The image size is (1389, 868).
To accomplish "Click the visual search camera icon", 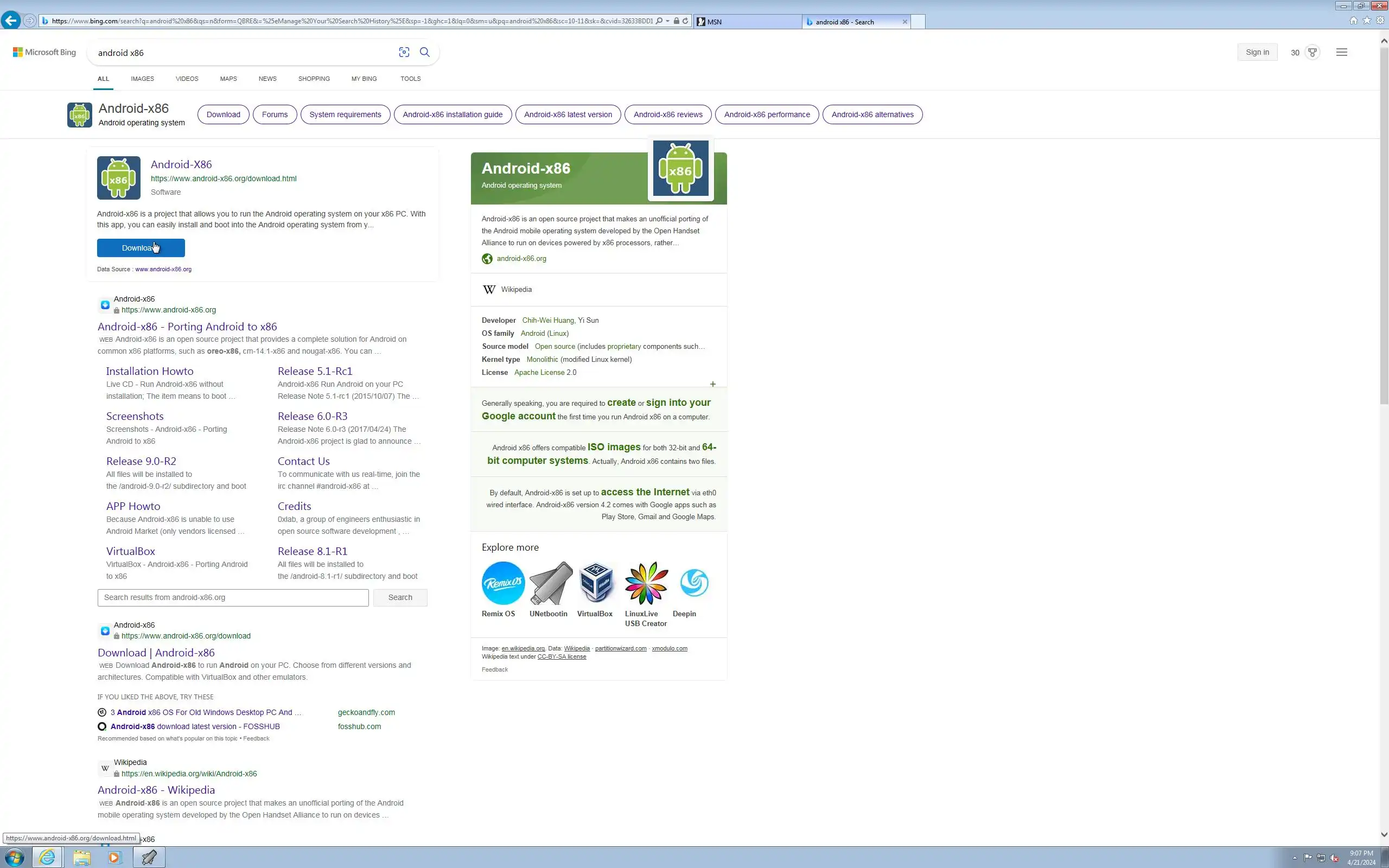I will (x=404, y=52).
